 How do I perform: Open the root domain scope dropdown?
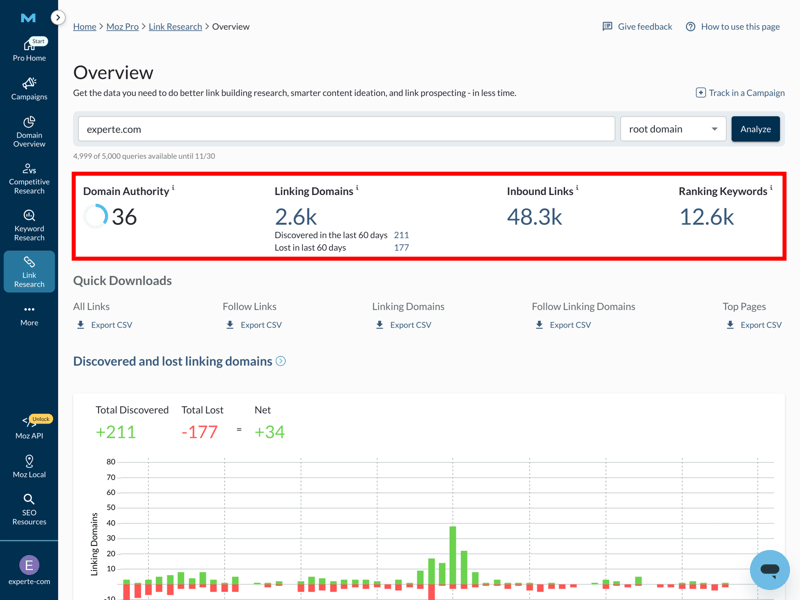click(x=673, y=129)
